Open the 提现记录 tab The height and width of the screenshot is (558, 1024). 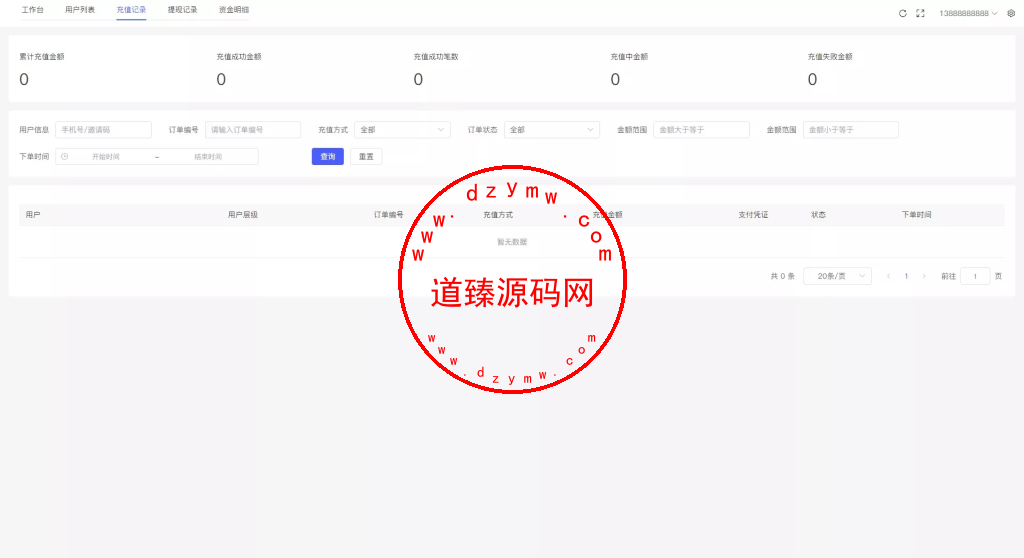coord(182,10)
